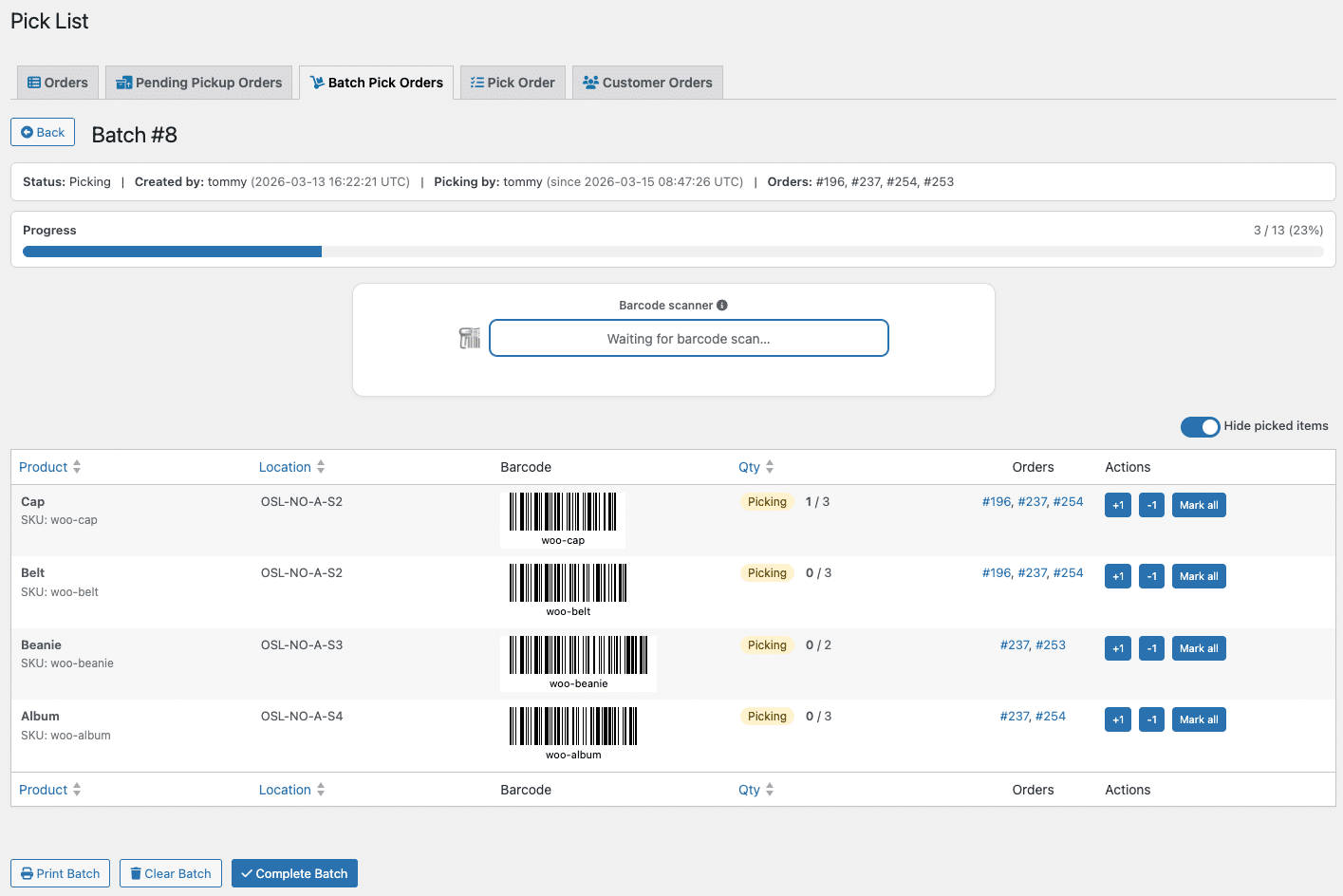Decrease Belt picked quantity with -1

(1151, 577)
